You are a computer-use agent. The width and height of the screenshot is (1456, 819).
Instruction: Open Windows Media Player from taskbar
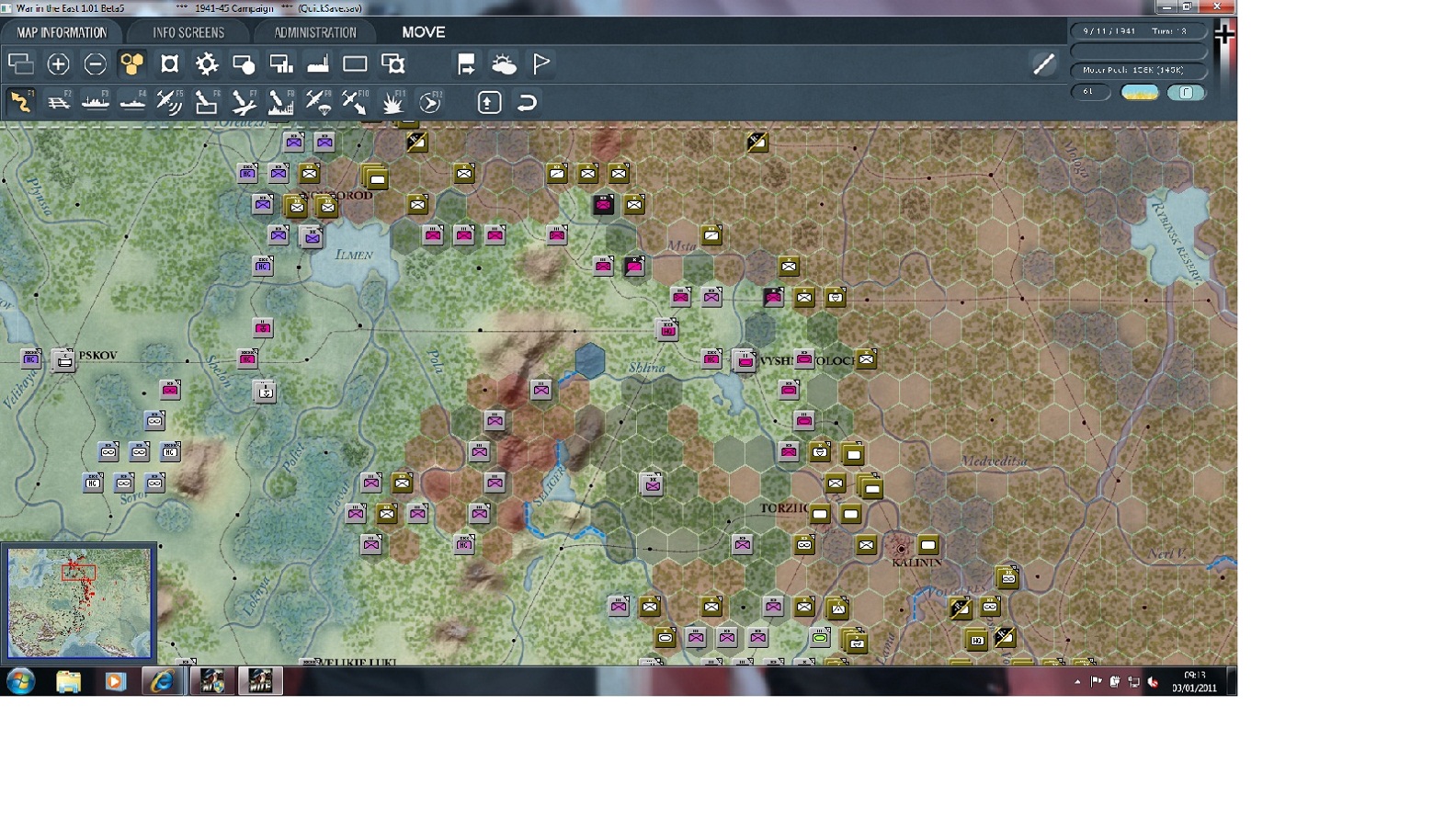[115, 681]
